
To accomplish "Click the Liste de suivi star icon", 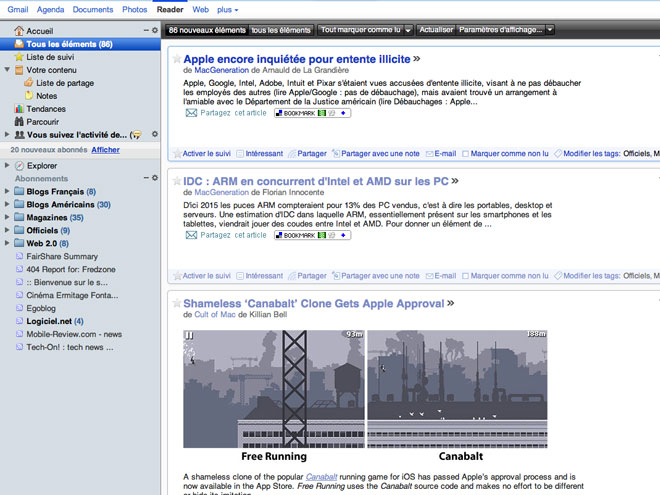I will point(19,57).
